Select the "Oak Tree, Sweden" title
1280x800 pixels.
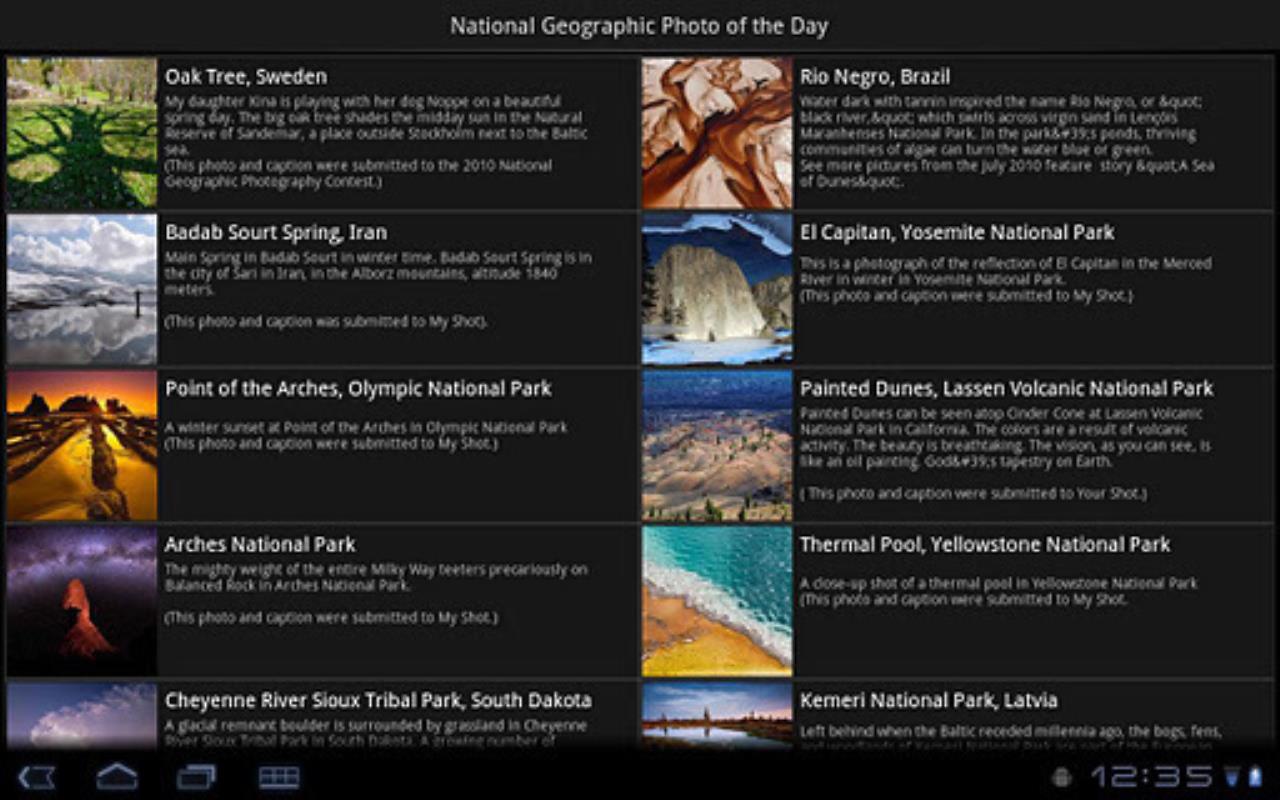click(x=246, y=76)
